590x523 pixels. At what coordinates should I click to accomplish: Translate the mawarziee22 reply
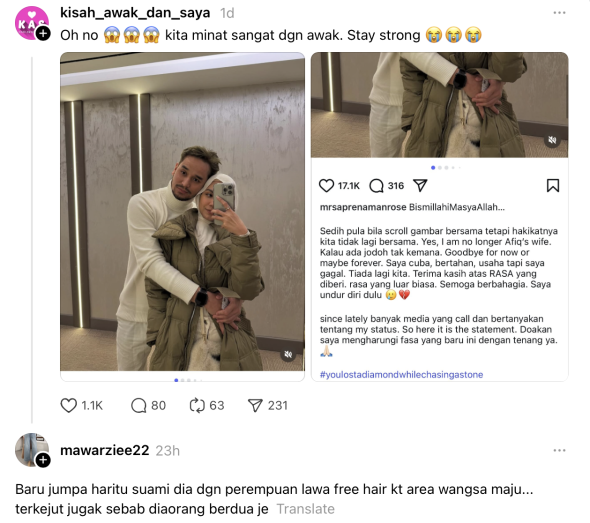(305, 509)
